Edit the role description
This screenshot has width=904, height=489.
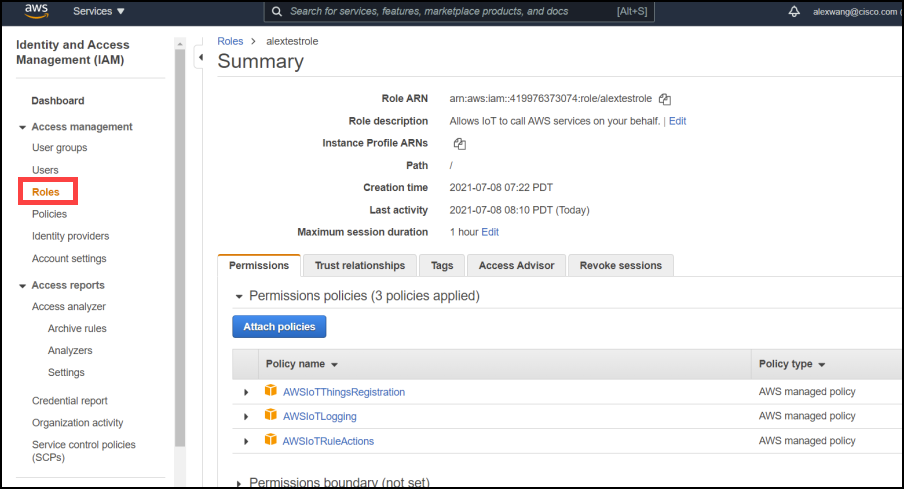point(677,121)
